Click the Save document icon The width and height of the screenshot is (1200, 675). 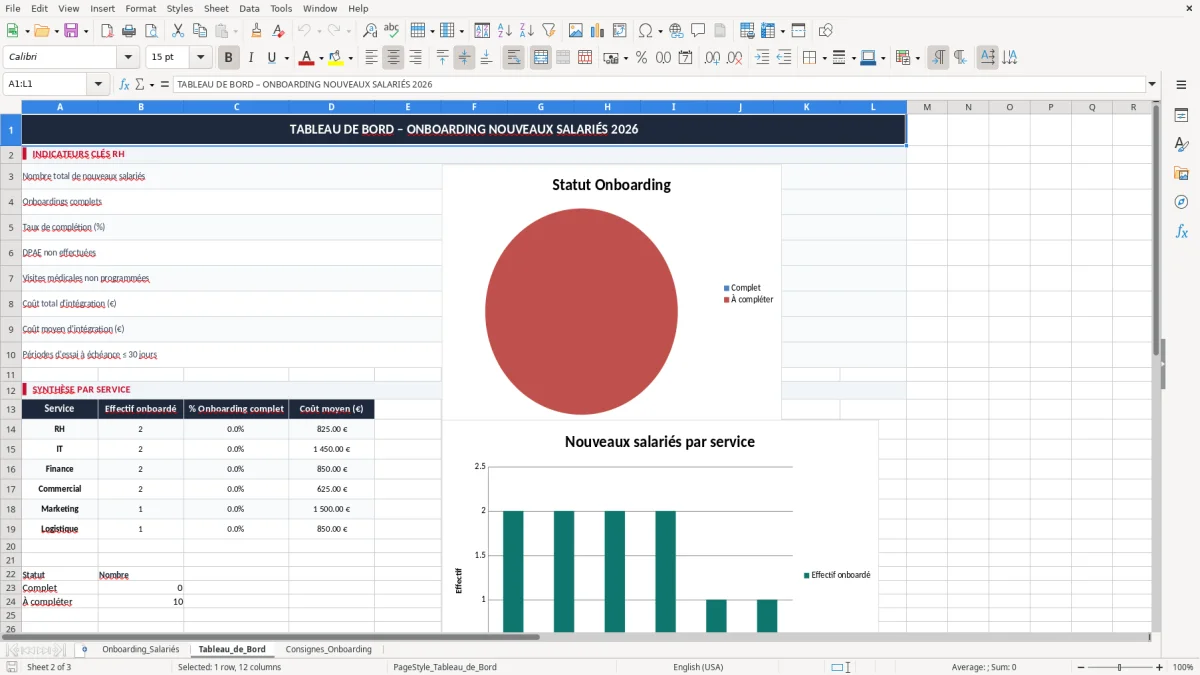pos(71,31)
